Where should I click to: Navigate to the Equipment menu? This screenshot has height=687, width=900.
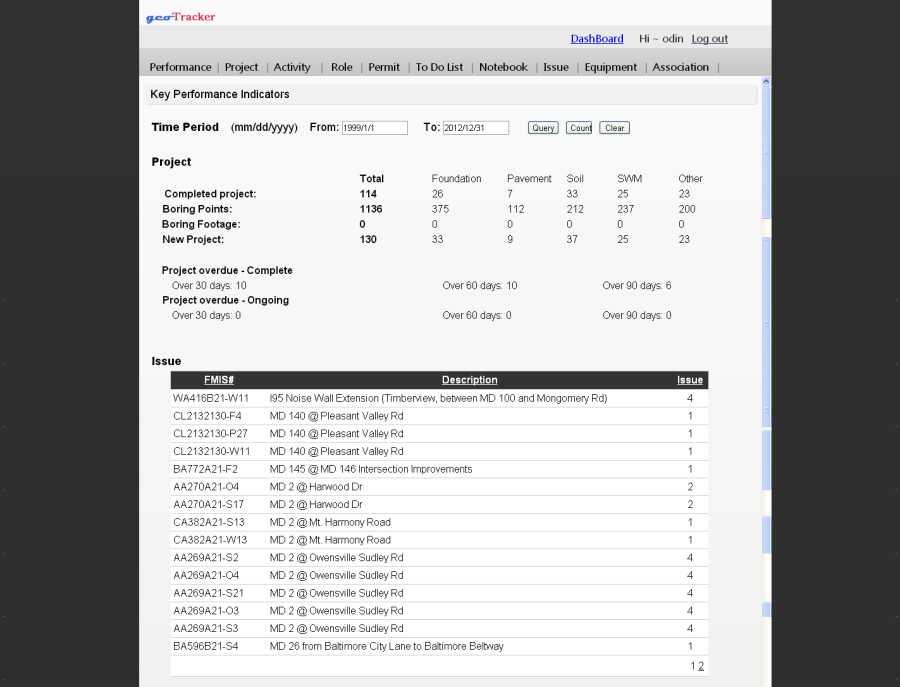(x=610, y=67)
